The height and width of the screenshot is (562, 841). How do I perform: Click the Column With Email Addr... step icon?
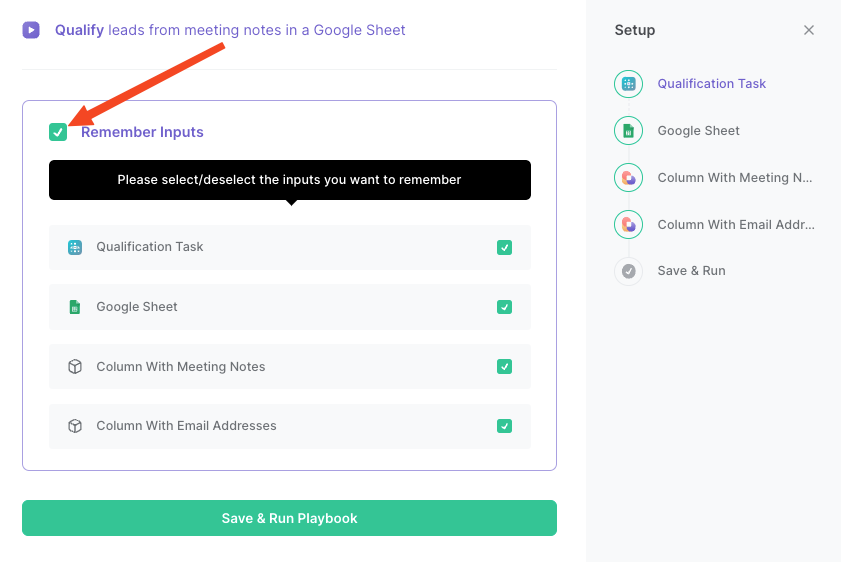point(629,224)
